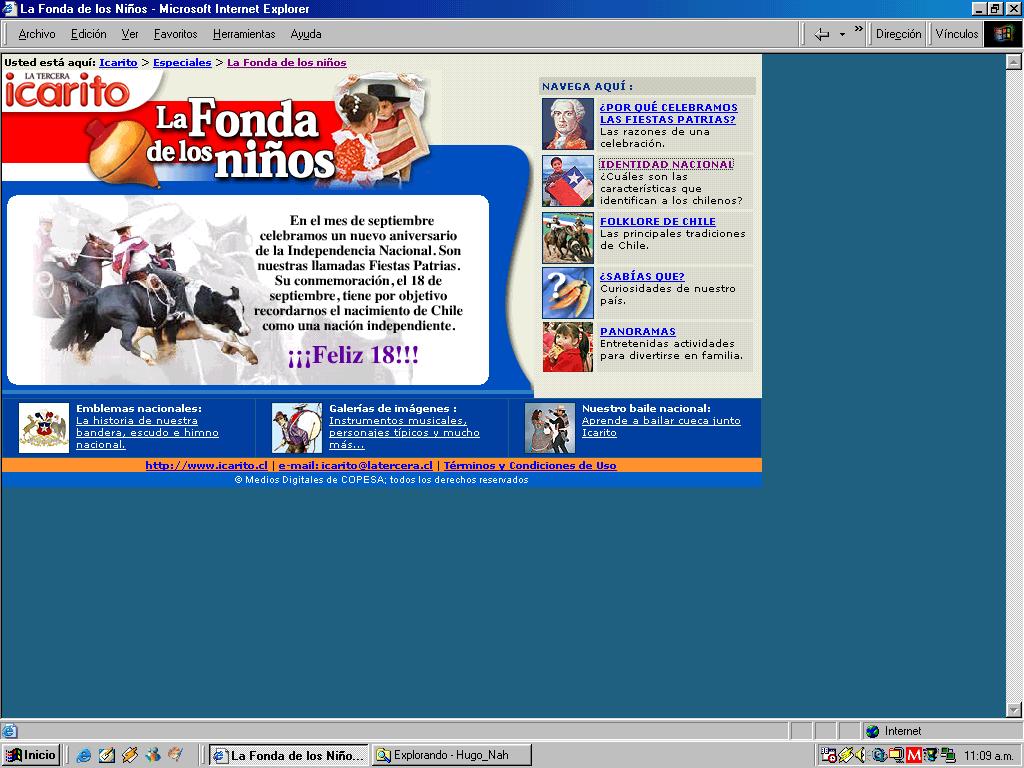Switch to Explorando - Hugo_Nah taskbar button
Viewport: 1024px width, 768px height.
(x=452, y=756)
